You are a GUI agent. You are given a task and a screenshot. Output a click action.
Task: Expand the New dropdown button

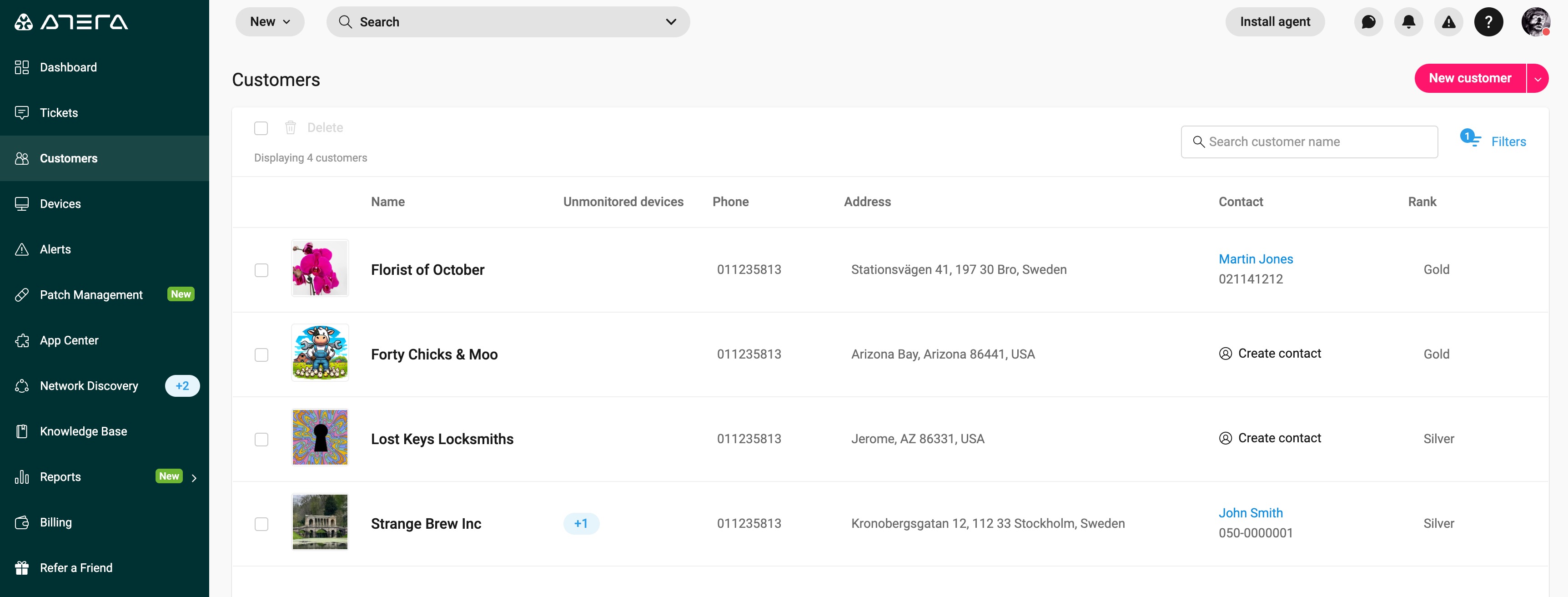pyautogui.click(x=270, y=22)
